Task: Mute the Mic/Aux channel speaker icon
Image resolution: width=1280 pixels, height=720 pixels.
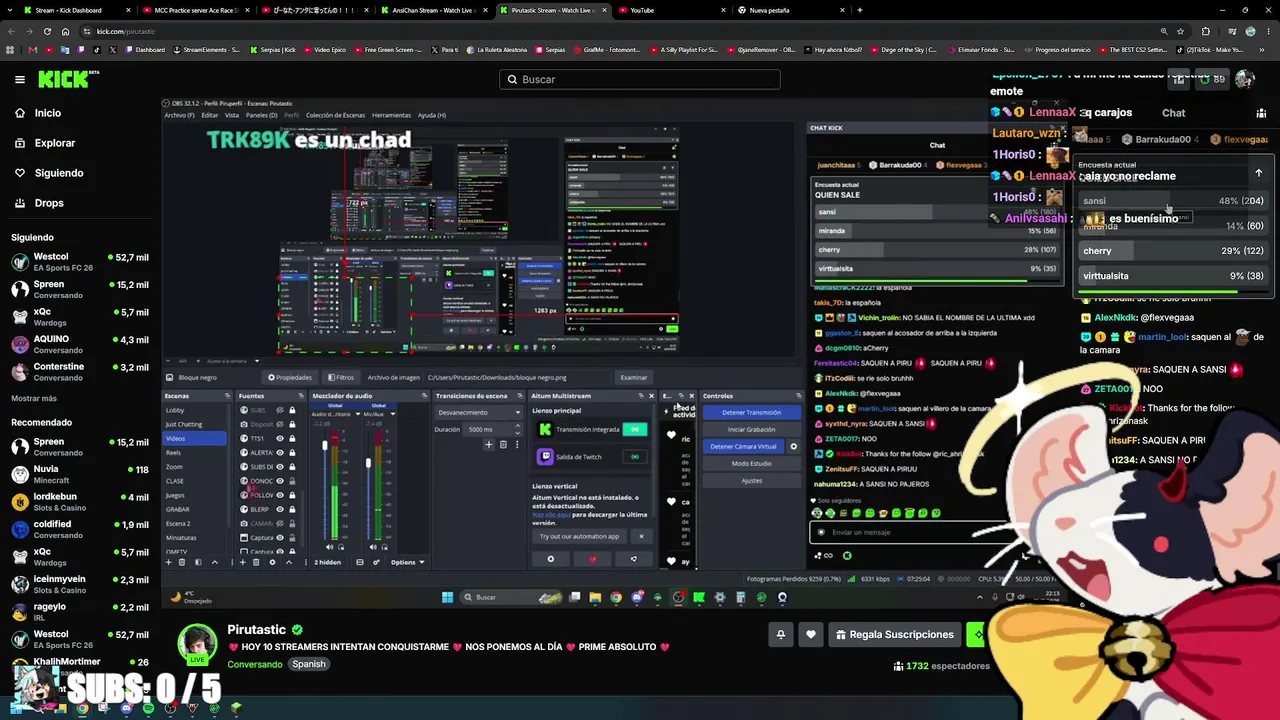Action: coord(374,547)
